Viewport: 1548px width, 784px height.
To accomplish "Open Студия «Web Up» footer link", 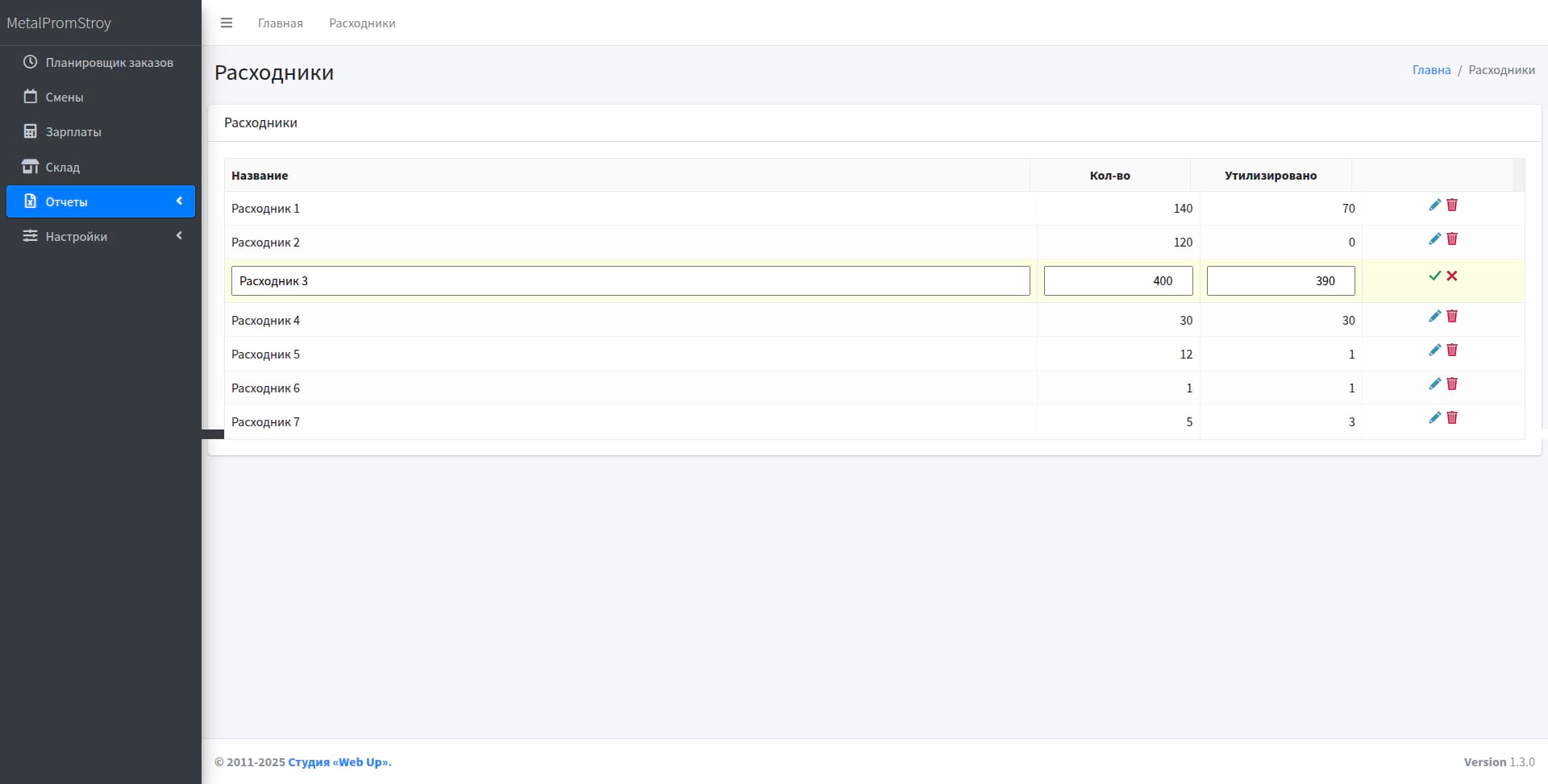I will [x=339, y=762].
